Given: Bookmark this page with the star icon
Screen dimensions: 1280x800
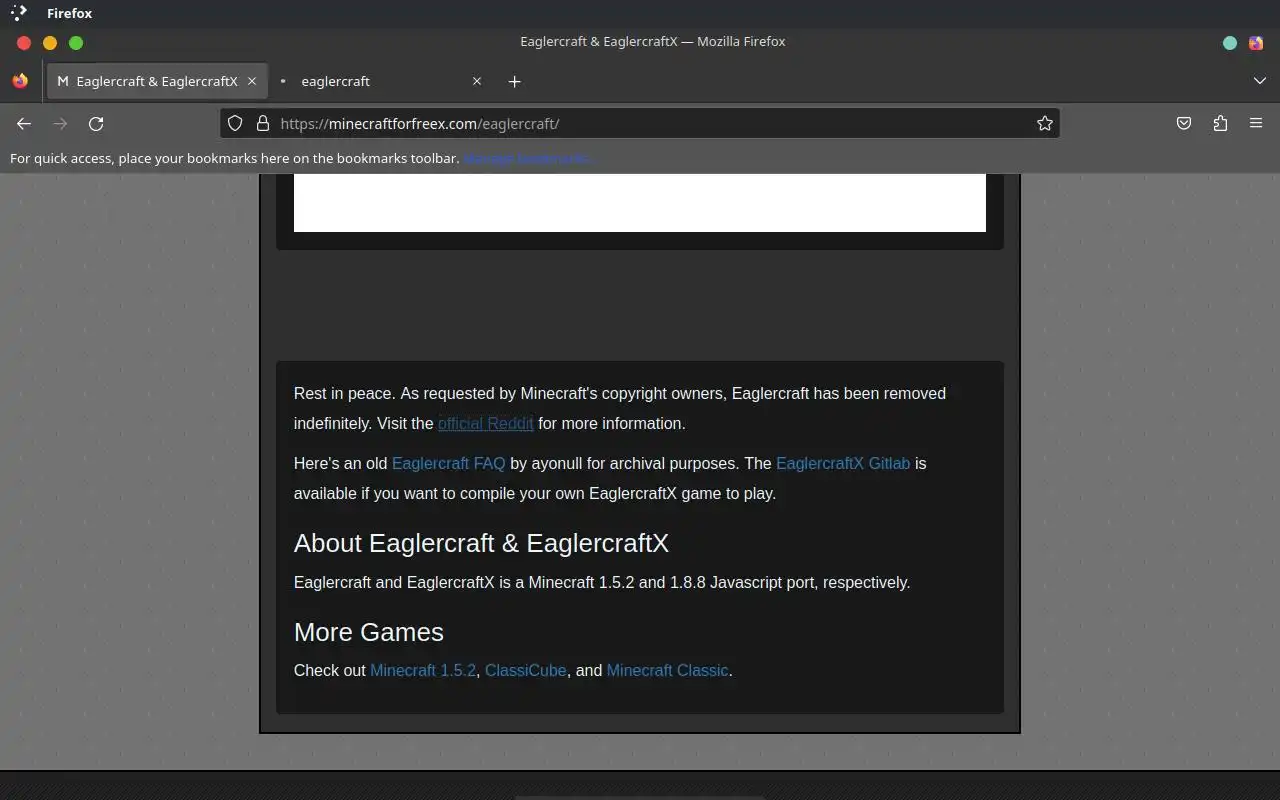Looking at the screenshot, I should coord(1045,123).
